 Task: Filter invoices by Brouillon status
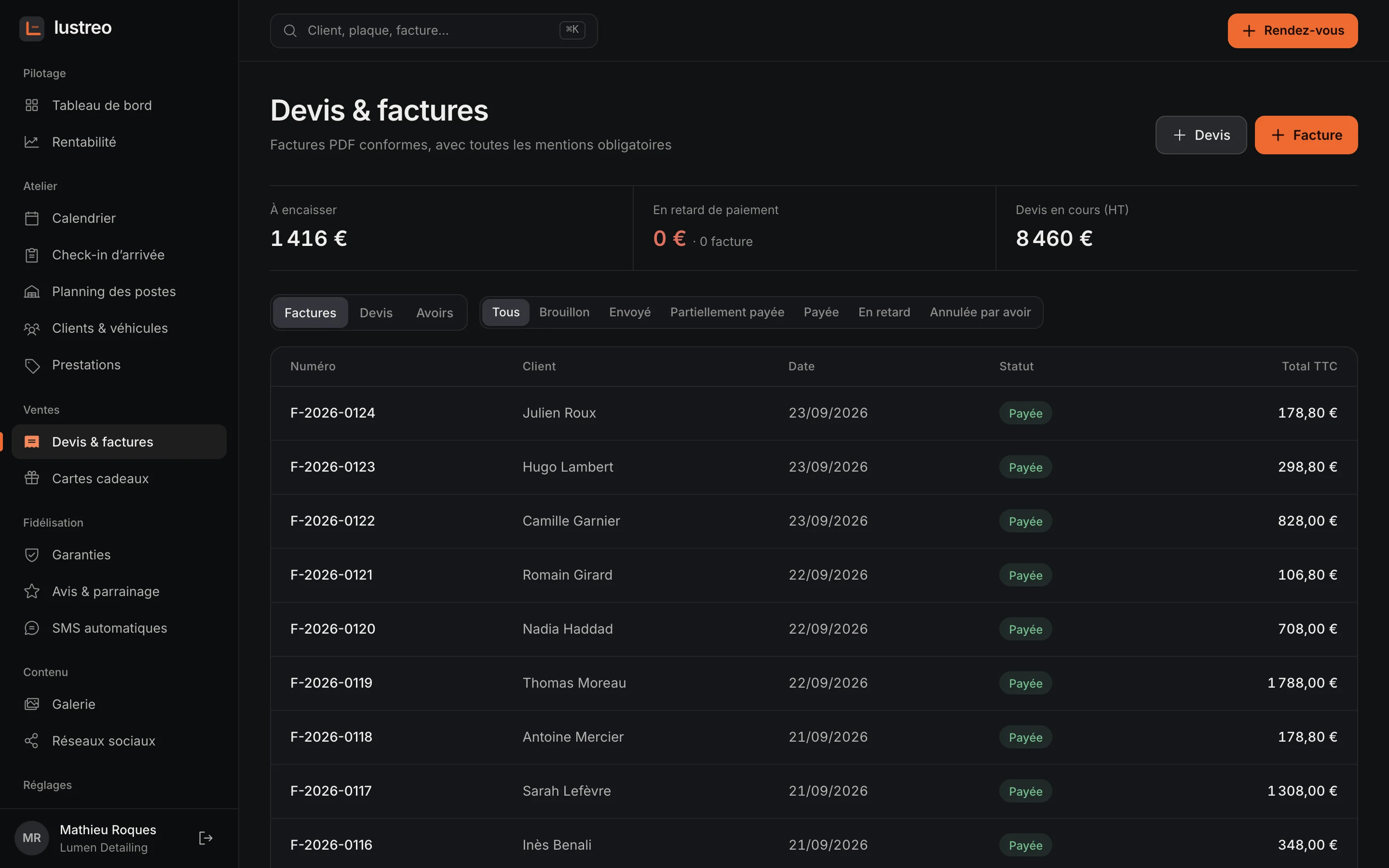564,312
